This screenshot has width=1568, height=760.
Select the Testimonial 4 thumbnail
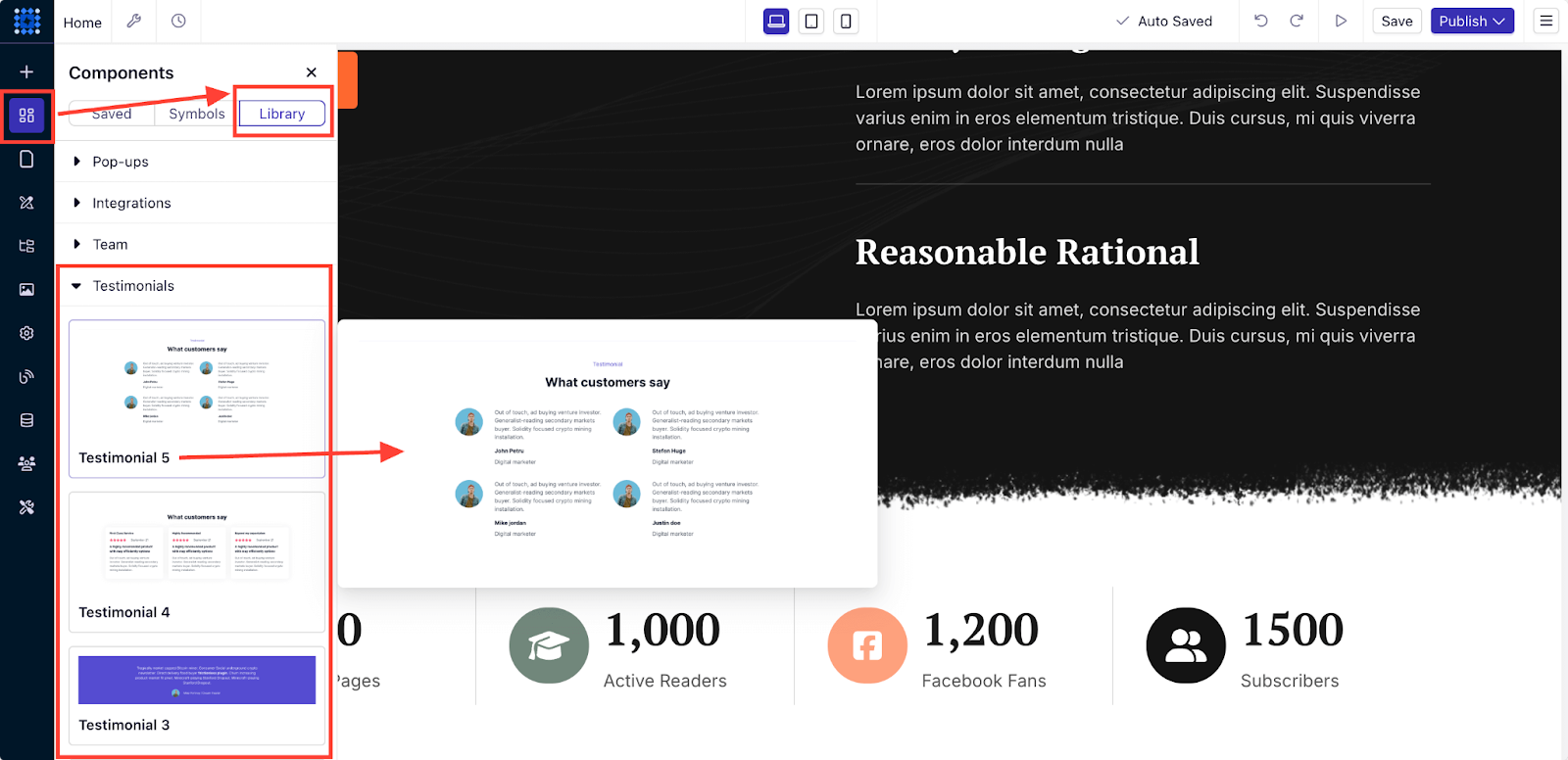[x=197, y=562]
